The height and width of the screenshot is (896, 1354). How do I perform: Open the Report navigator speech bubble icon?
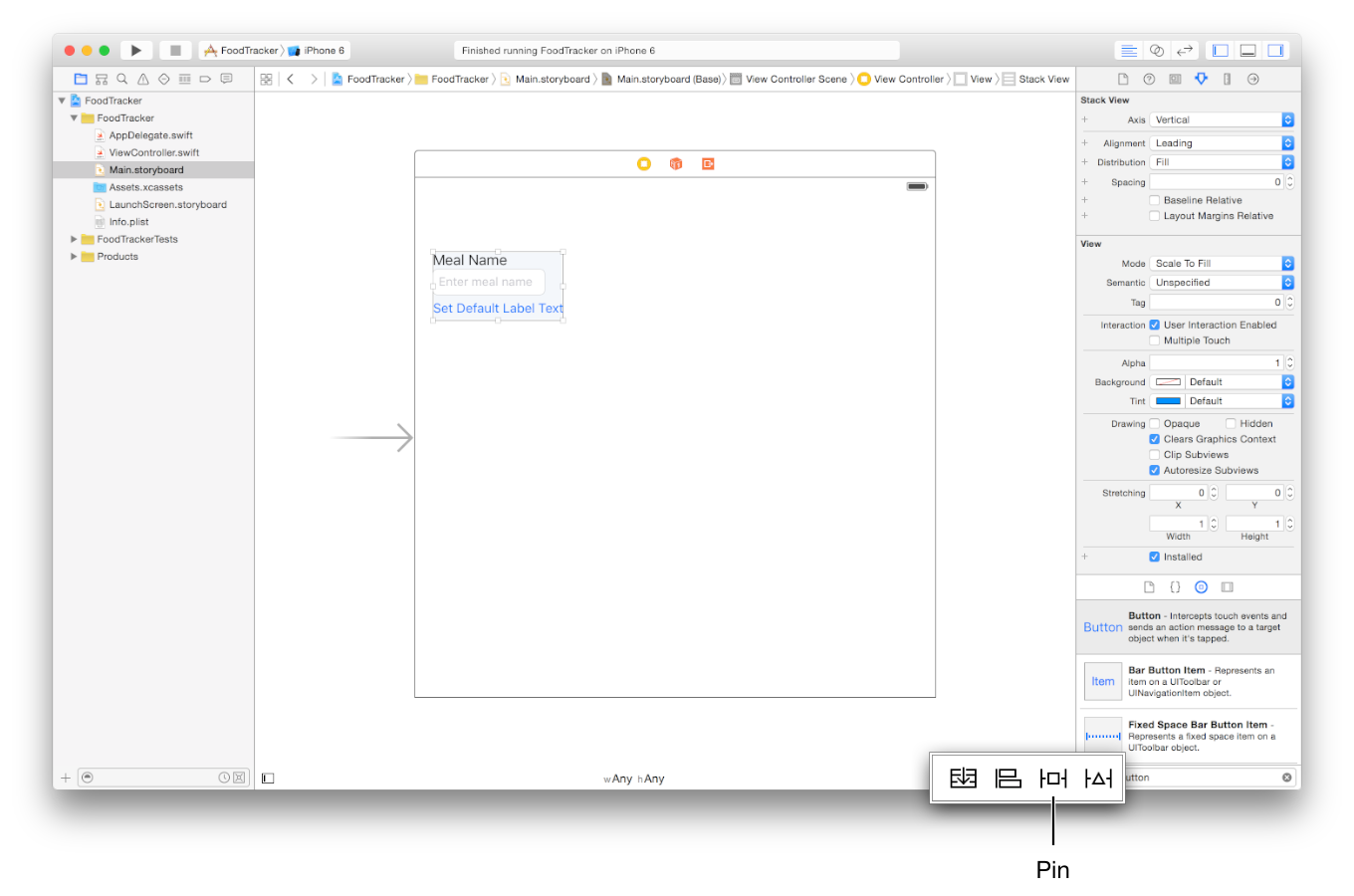(x=226, y=79)
